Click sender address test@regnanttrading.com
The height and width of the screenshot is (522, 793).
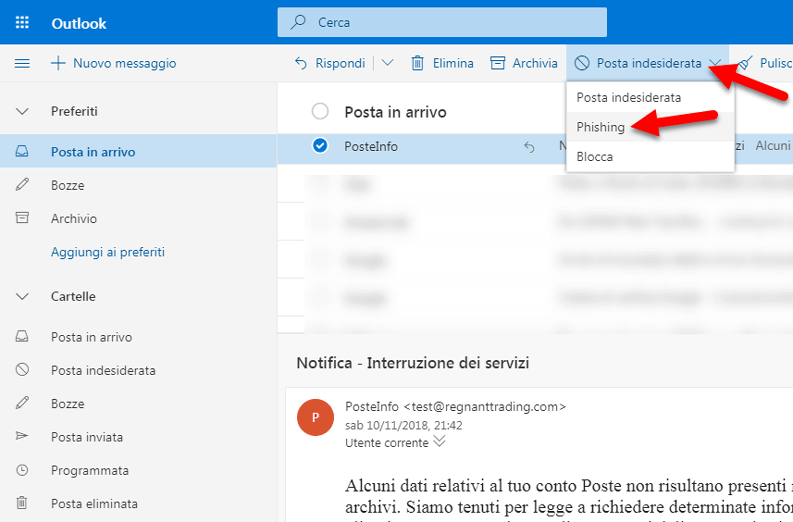tap(484, 406)
